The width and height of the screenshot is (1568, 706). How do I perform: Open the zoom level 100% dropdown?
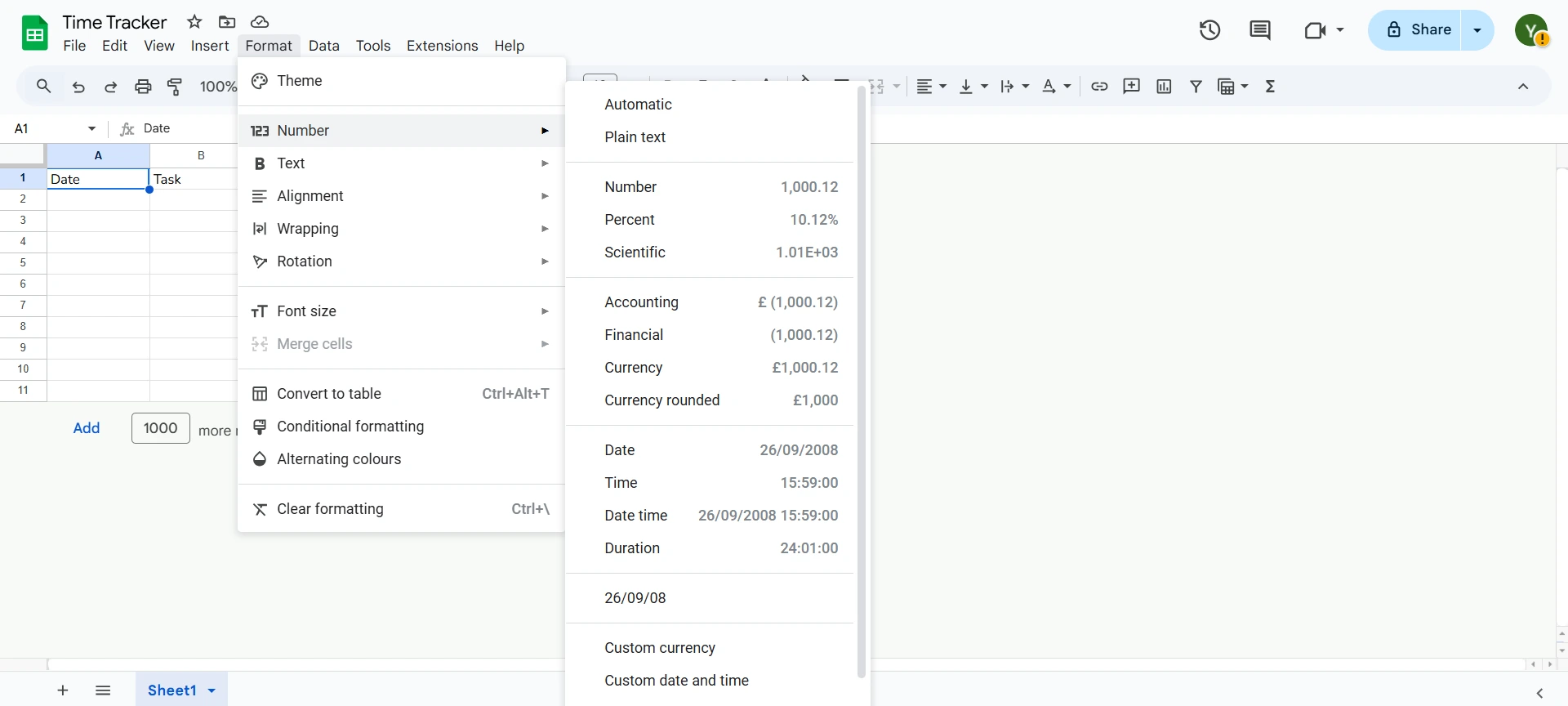point(218,87)
